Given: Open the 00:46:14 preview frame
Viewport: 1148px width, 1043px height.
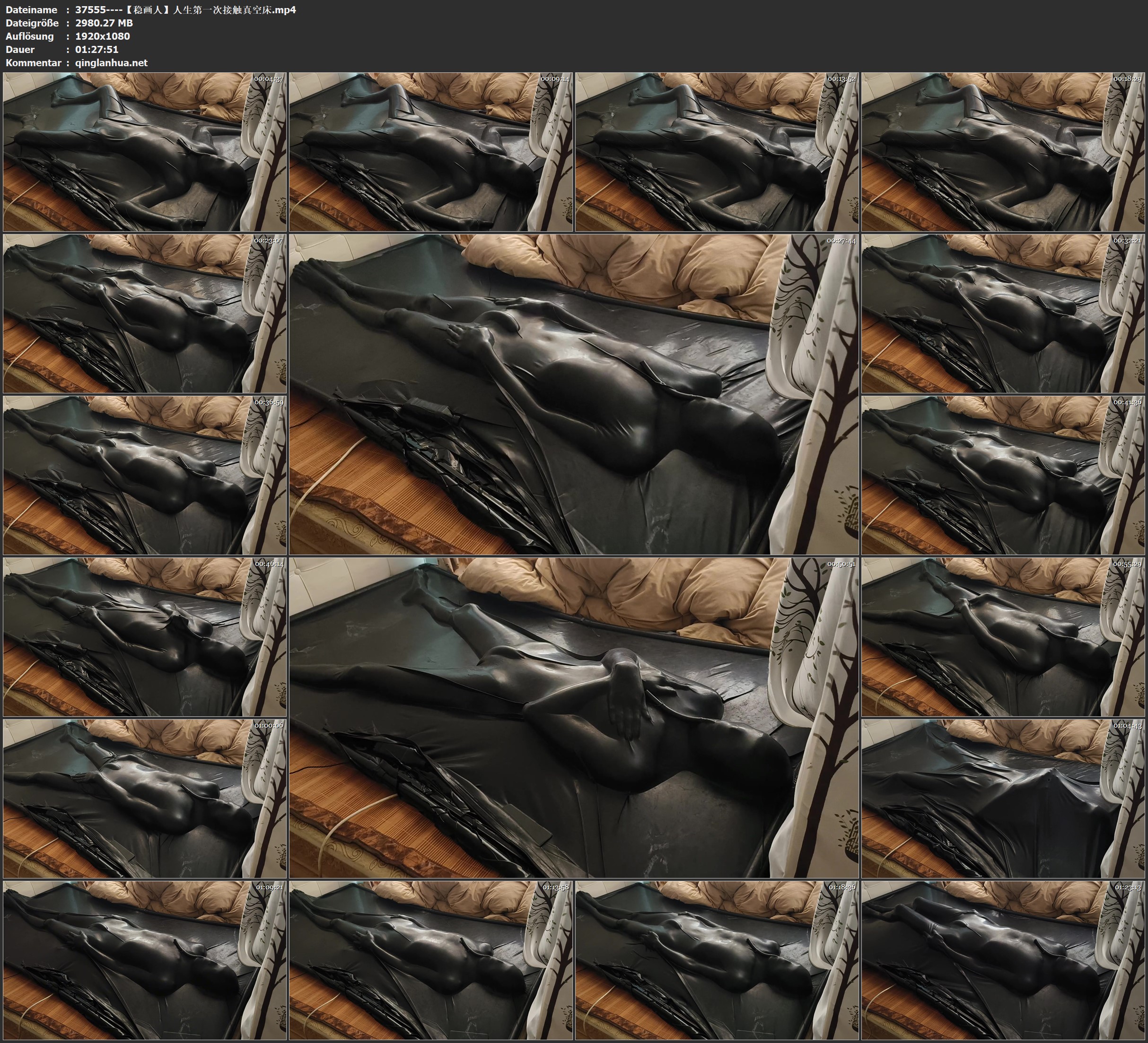Looking at the screenshot, I should (145, 636).
